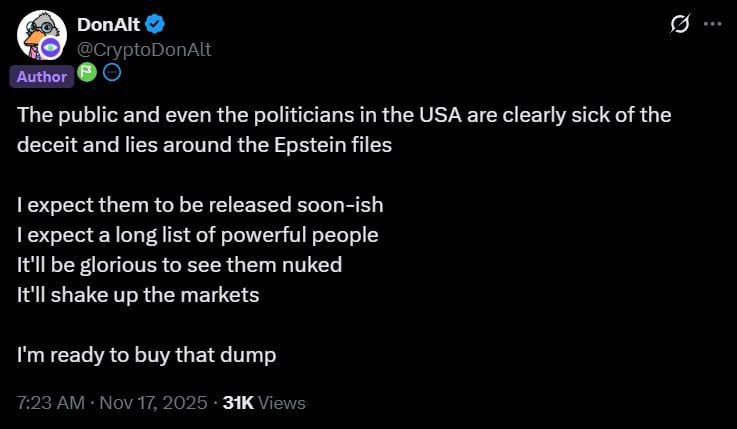Image resolution: width=737 pixels, height=429 pixels.
Task: Open the three-dot More options menu
Action: (x=711, y=25)
